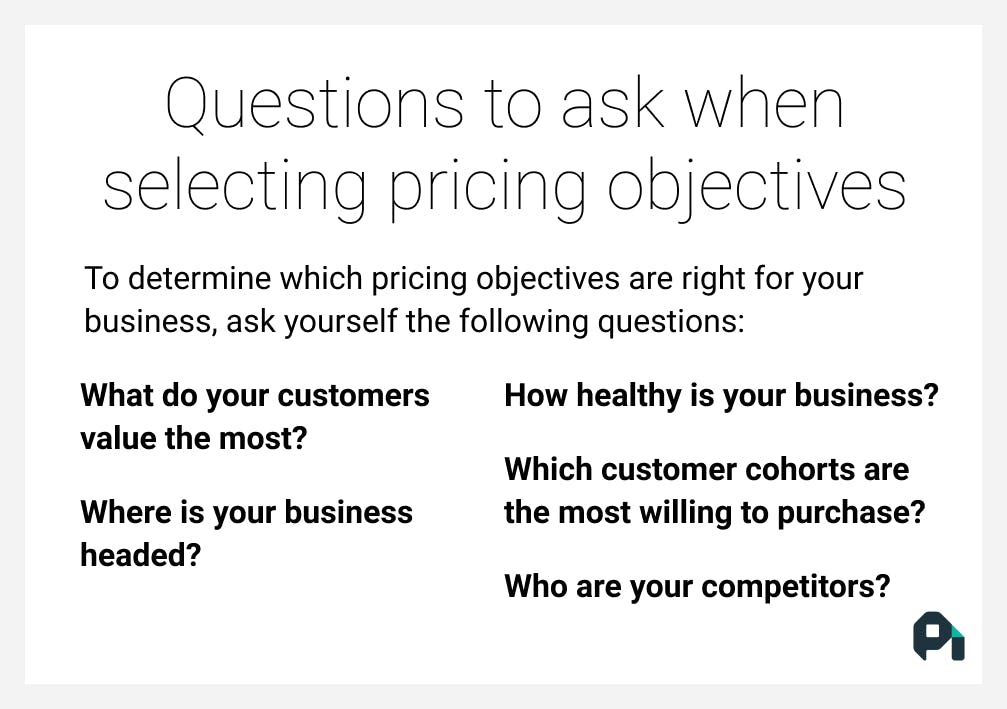The image size is (1007, 709).
Task: Select the question "What do your customers value the most?"
Action: tap(254, 416)
